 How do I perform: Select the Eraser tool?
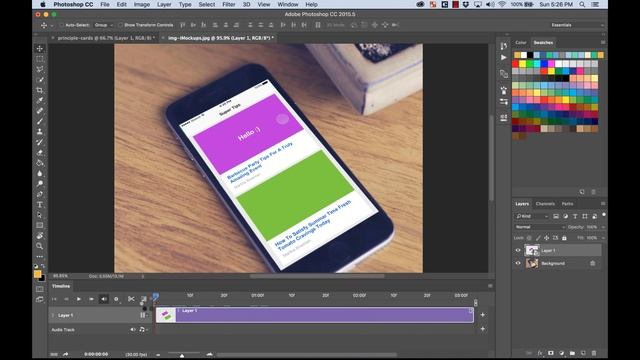click(40, 152)
